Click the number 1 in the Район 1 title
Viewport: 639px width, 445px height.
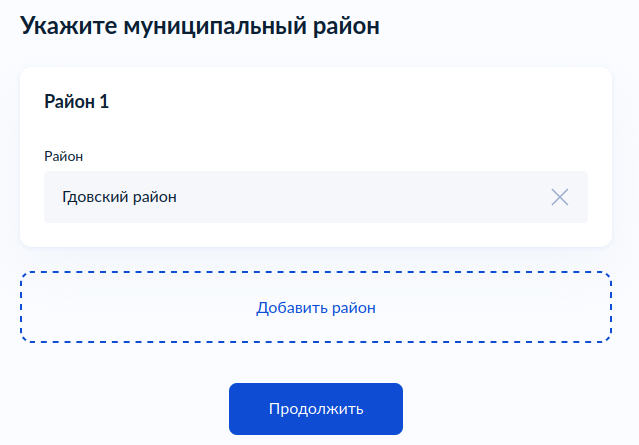(104, 101)
